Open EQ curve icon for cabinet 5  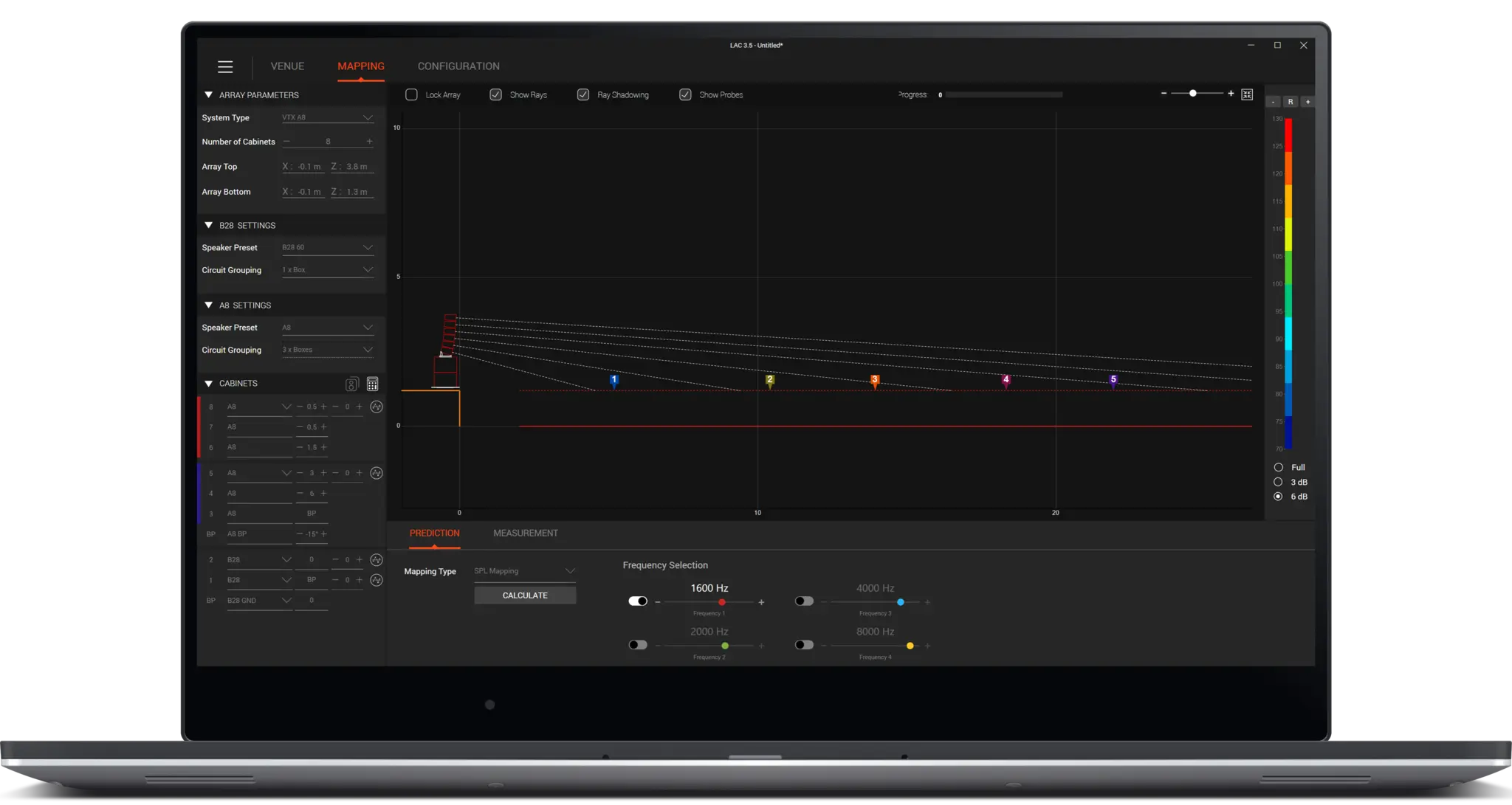(377, 473)
